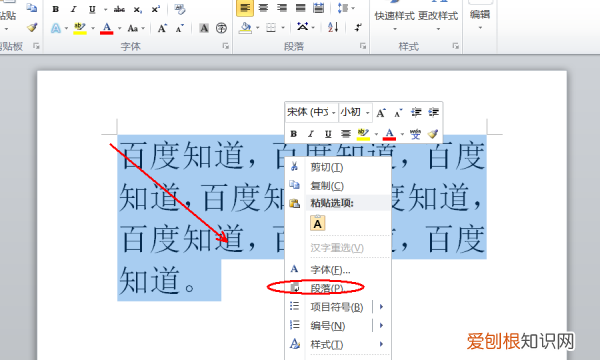The image size is (600, 360).
Task: Open the ribbon font color dropdown arrow
Action: pyautogui.click(x=119, y=28)
